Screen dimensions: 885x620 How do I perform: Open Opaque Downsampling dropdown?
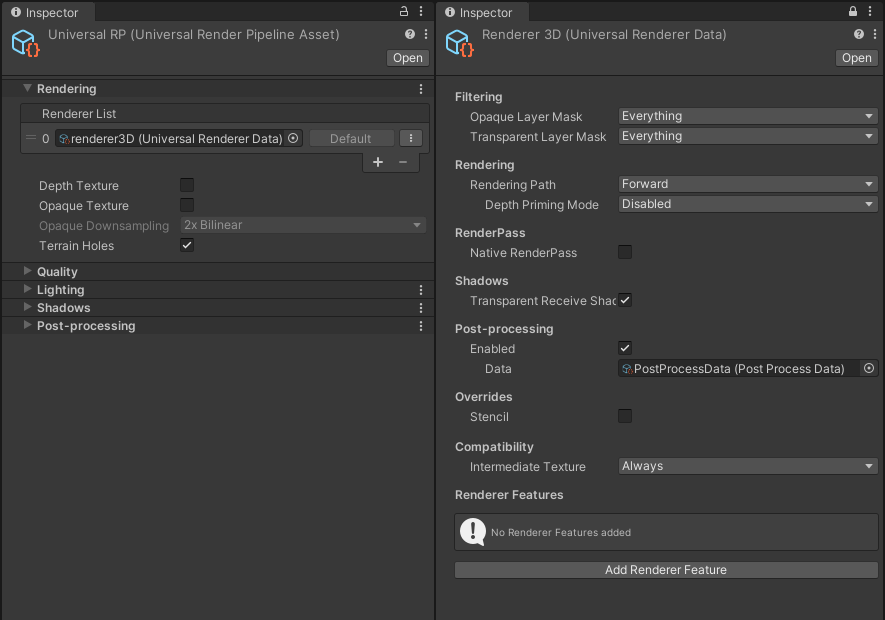(303, 225)
